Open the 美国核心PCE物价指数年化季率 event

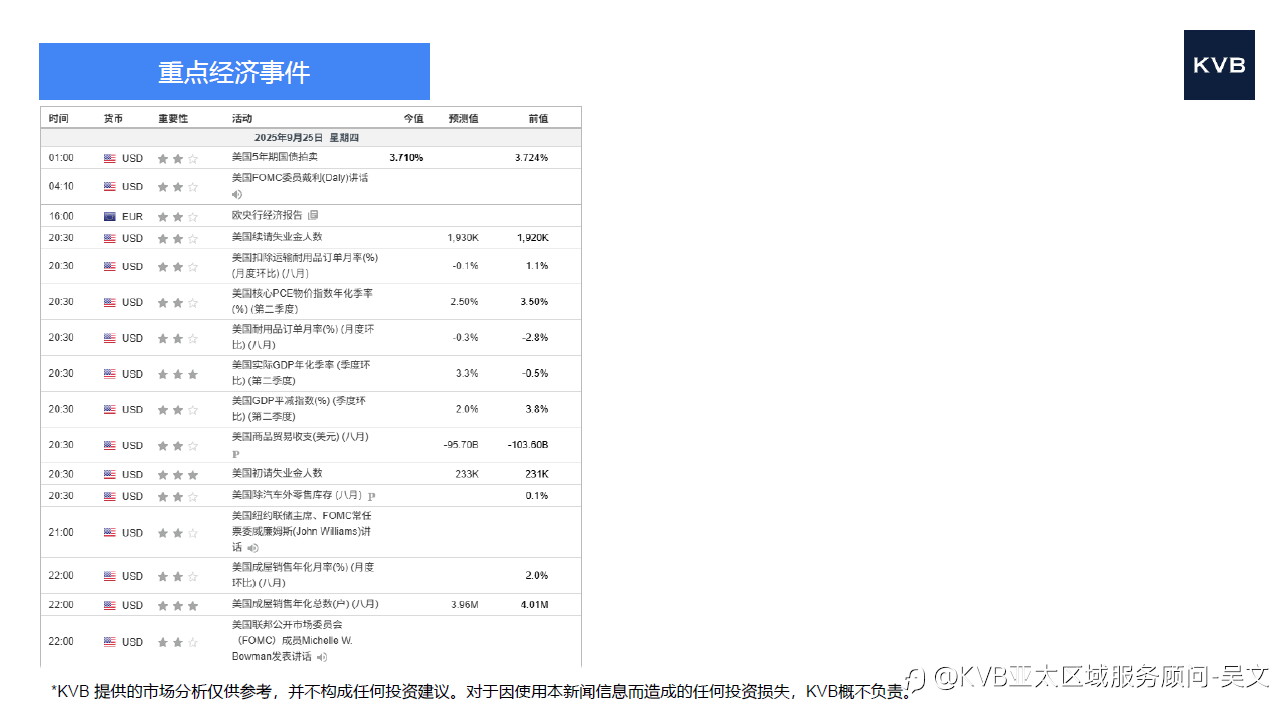tap(302, 301)
